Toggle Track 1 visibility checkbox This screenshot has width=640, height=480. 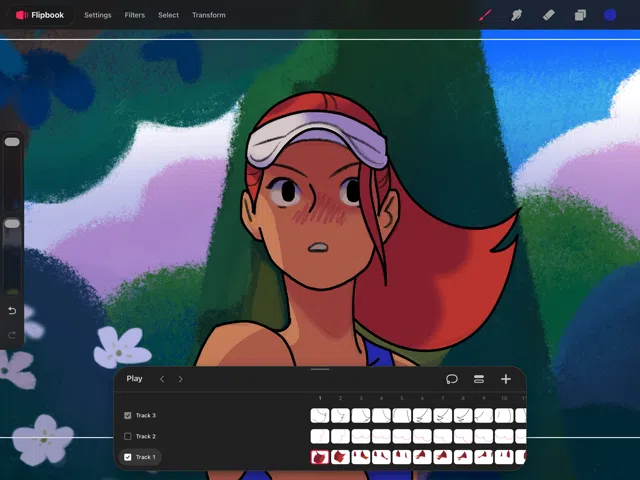[x=128, y=457]
